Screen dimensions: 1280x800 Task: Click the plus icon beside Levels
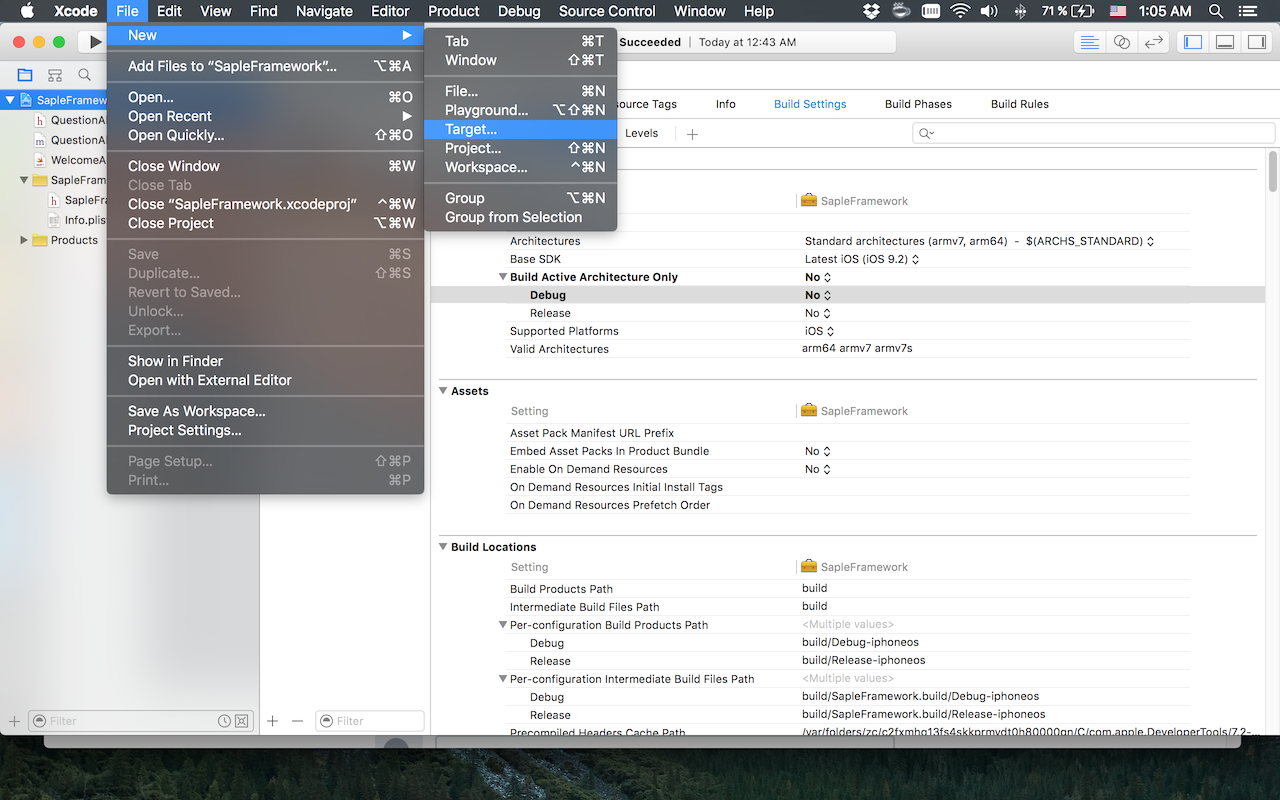[x=692, y=134]
